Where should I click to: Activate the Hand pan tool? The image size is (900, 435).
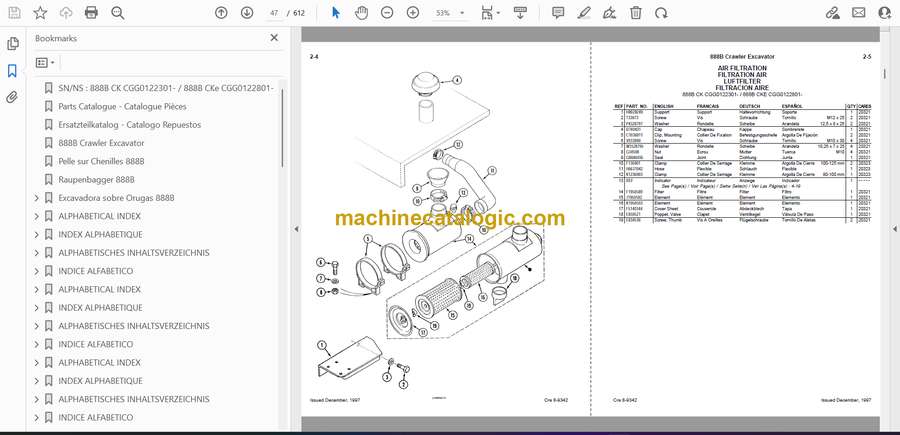(x=361, y=13)
